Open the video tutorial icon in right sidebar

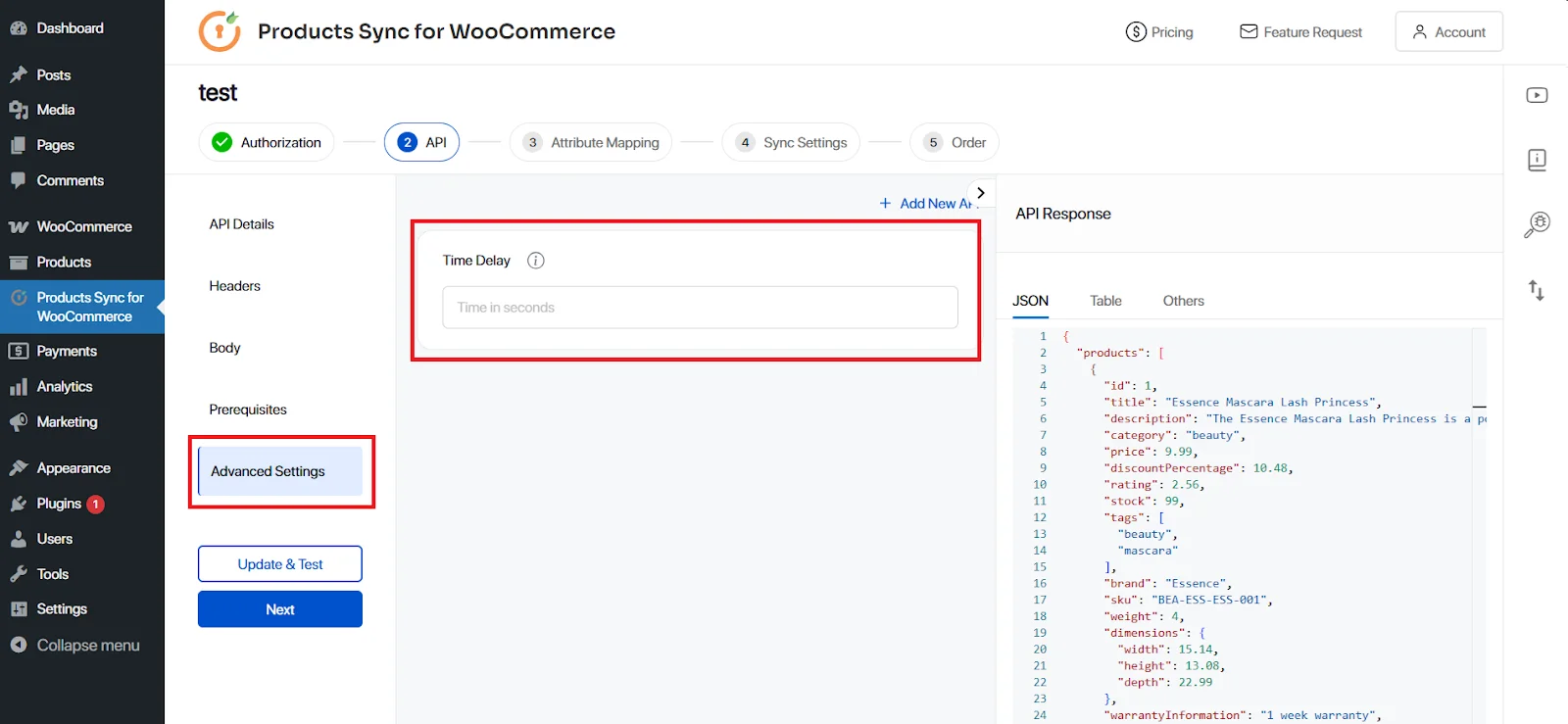click(1537, 95)
